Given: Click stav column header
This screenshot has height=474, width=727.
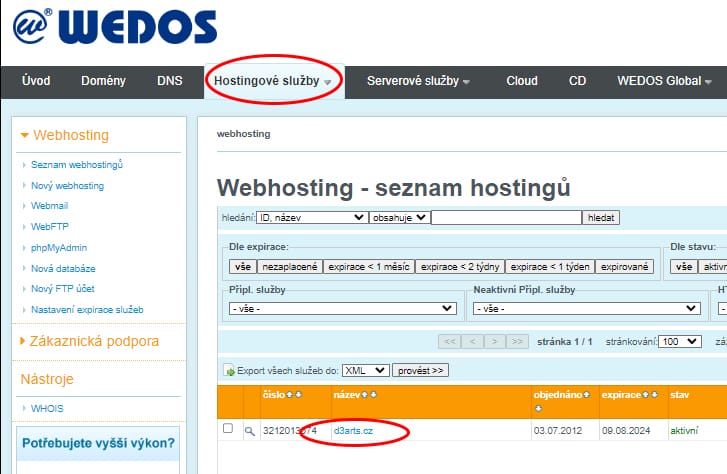Looking at the screenshot, I should point(680,395).
